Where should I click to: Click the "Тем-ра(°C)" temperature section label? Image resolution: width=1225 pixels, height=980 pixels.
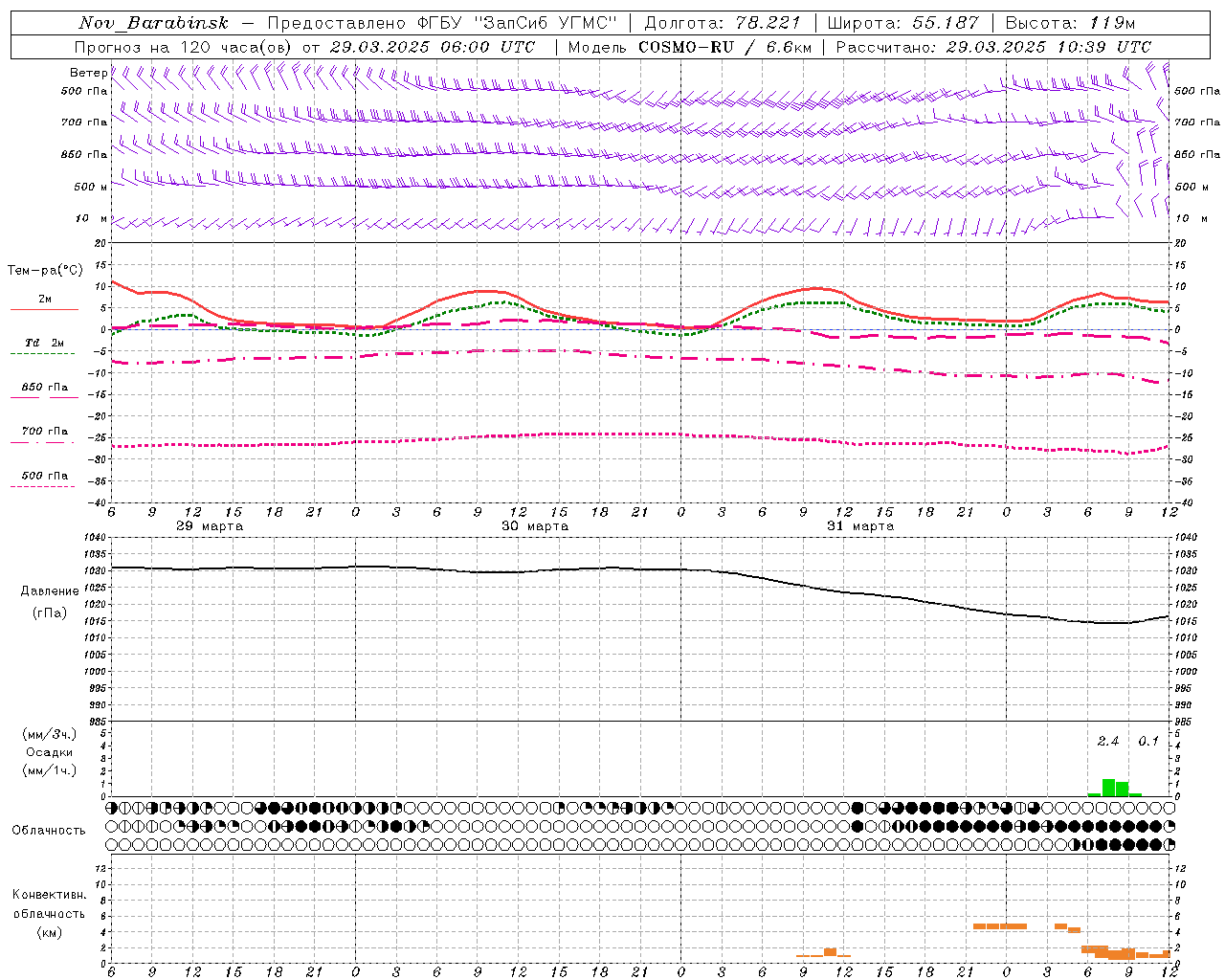pyautogui.click(x=45, y=271)
